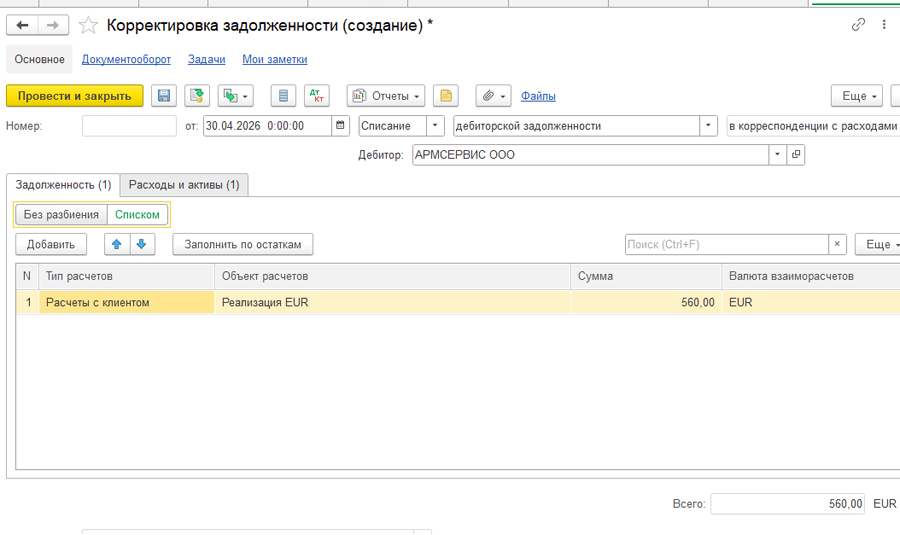Viewport: 900px width, 535px height.
Task: Open the Документооборот link
Action: tap(126, 59)
